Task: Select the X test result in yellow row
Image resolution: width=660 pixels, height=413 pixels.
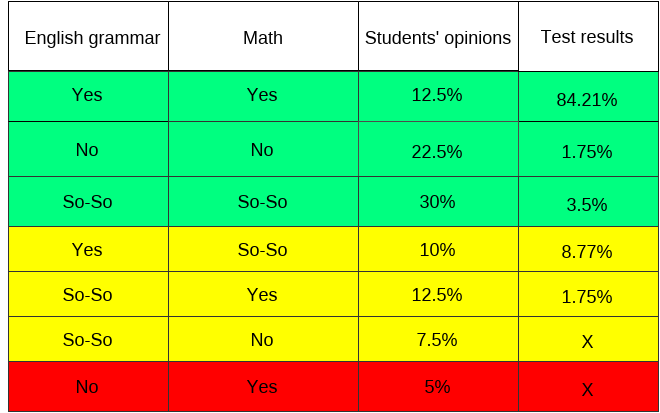Action: (x=587, y=342)
